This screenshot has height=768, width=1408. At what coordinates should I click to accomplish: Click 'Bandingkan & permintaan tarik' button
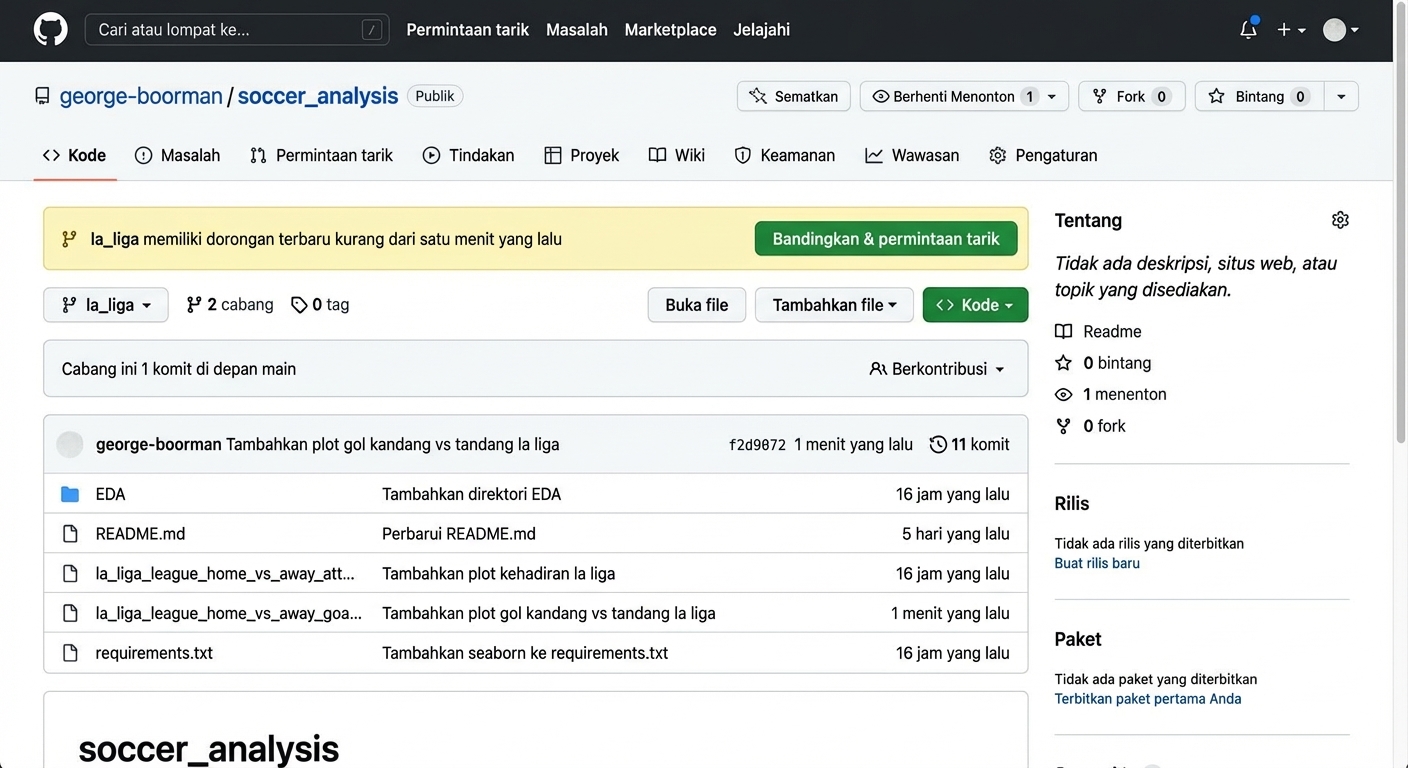[886, 239]
